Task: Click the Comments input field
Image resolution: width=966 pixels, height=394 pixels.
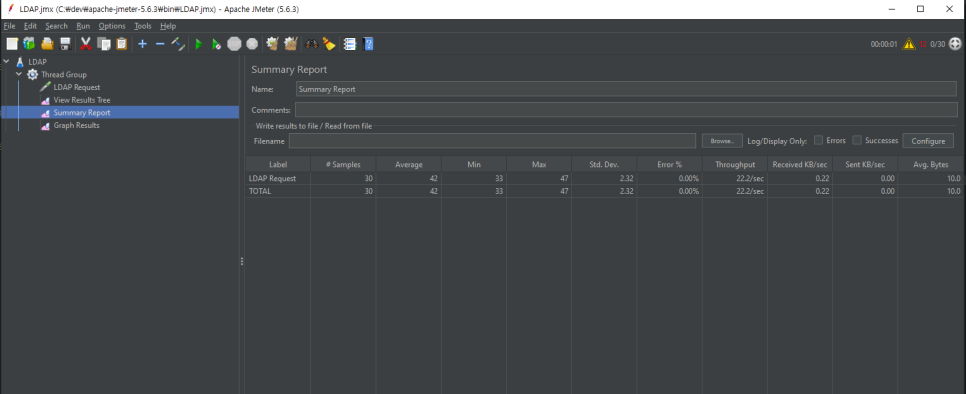Action: (x=626, y=110)
